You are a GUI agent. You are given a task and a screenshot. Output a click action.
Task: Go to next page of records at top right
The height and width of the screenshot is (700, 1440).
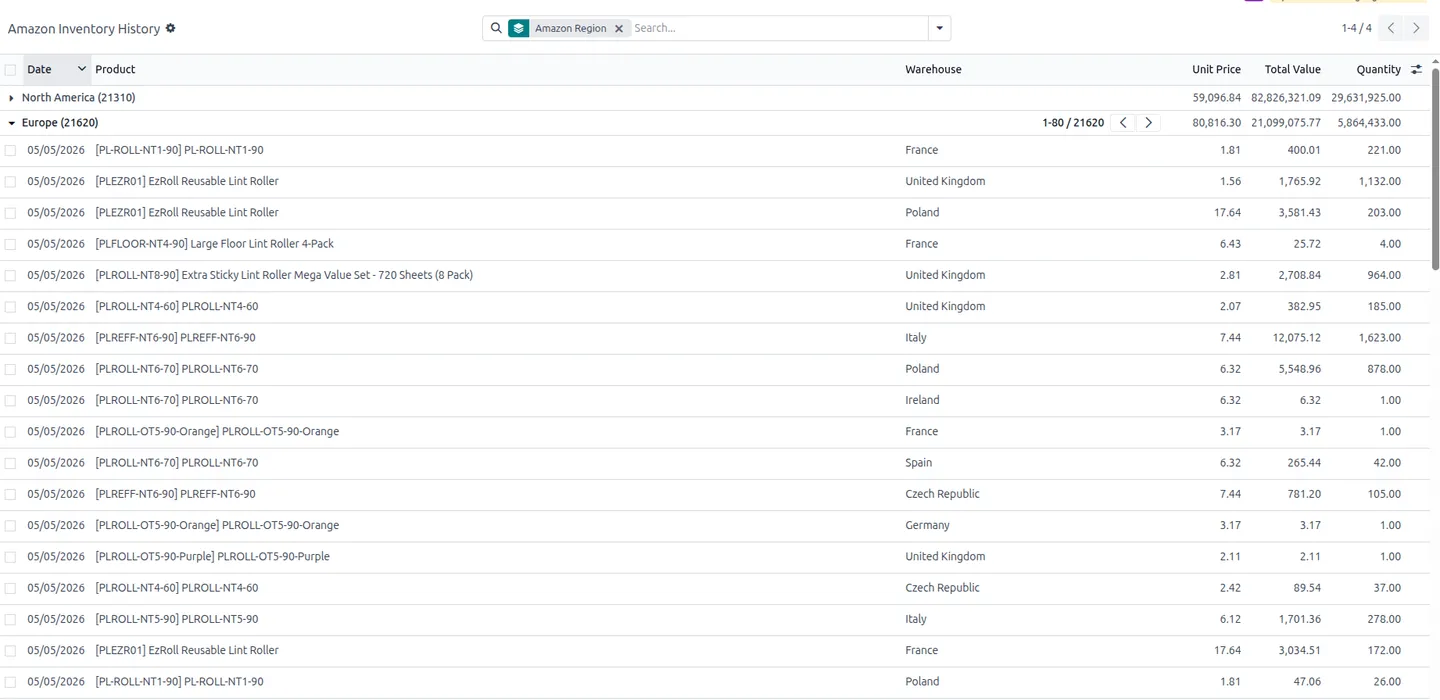pyautogui.click(x=1416, y=28)
